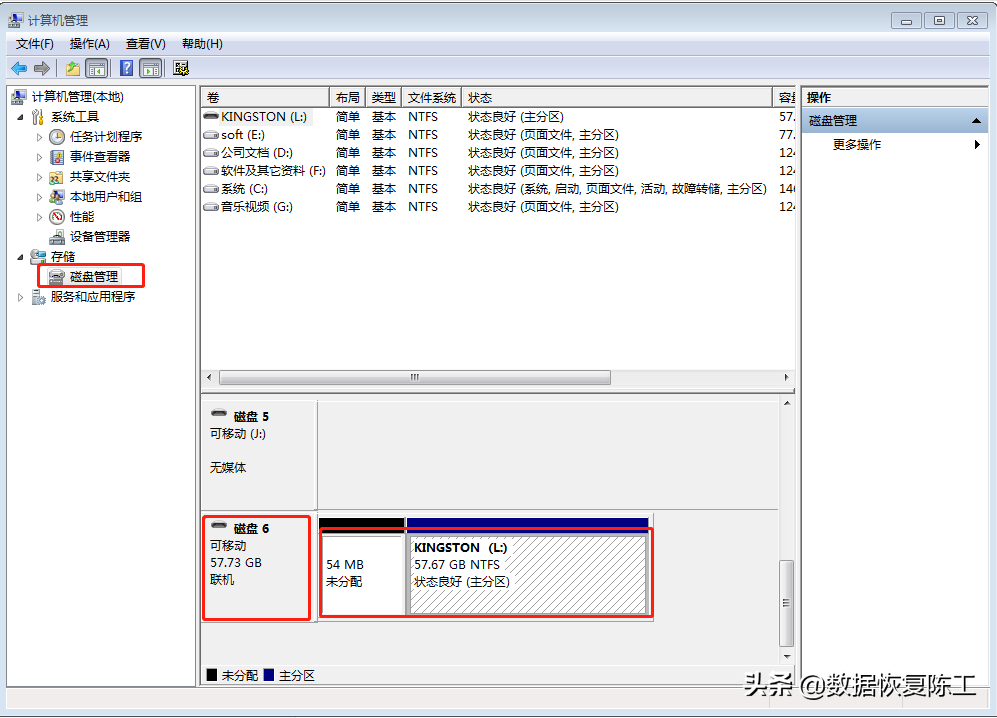Viewport: 997px width, 718px height.
Task: Click the disk view scroll-down arrow
Action: (x=787, y=656)
